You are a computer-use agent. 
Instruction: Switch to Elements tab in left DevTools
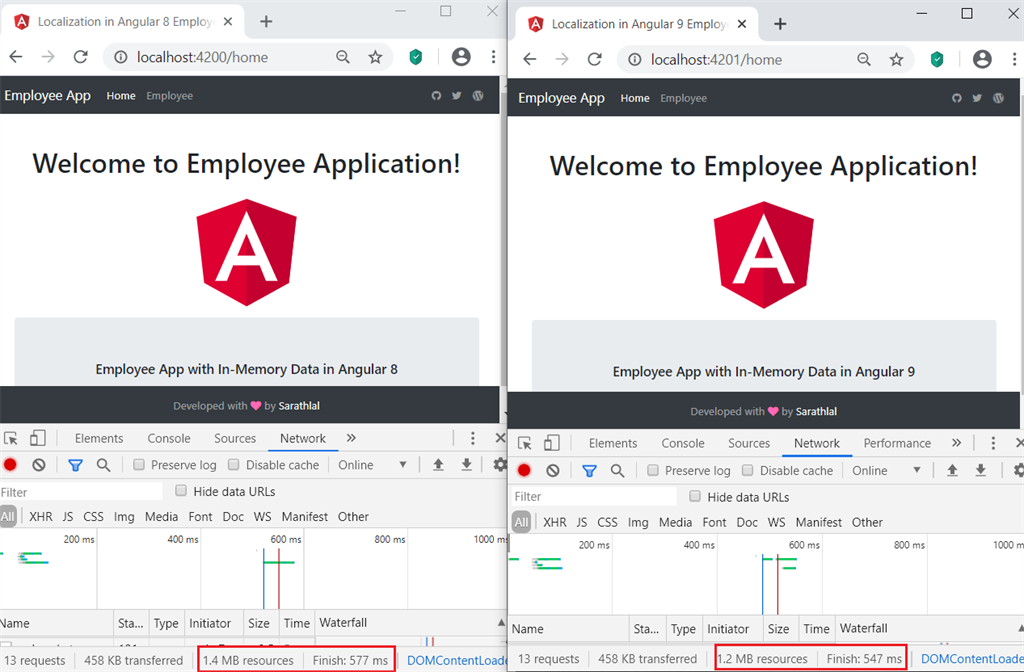99,438
